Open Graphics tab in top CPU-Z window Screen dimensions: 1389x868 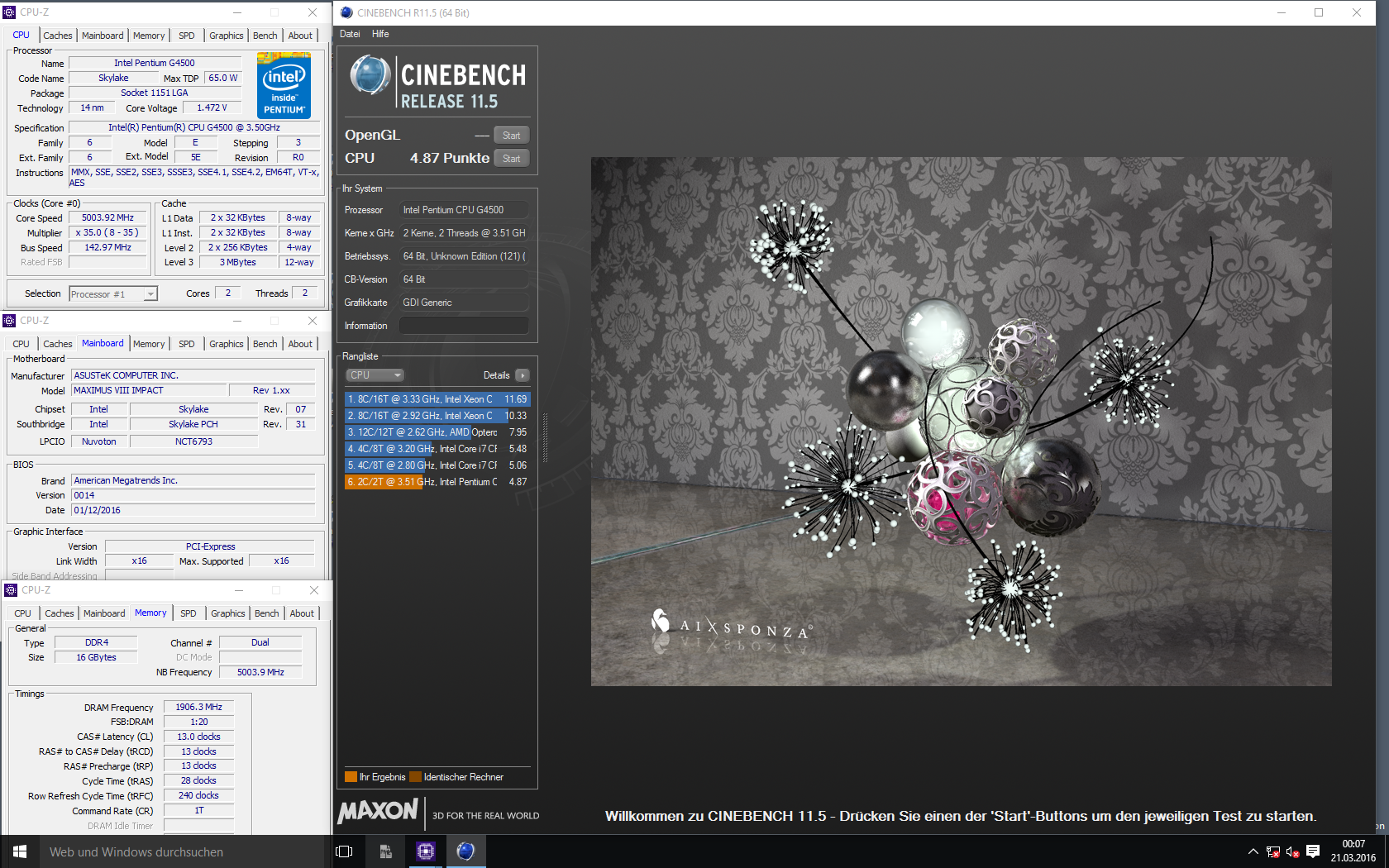226,36
